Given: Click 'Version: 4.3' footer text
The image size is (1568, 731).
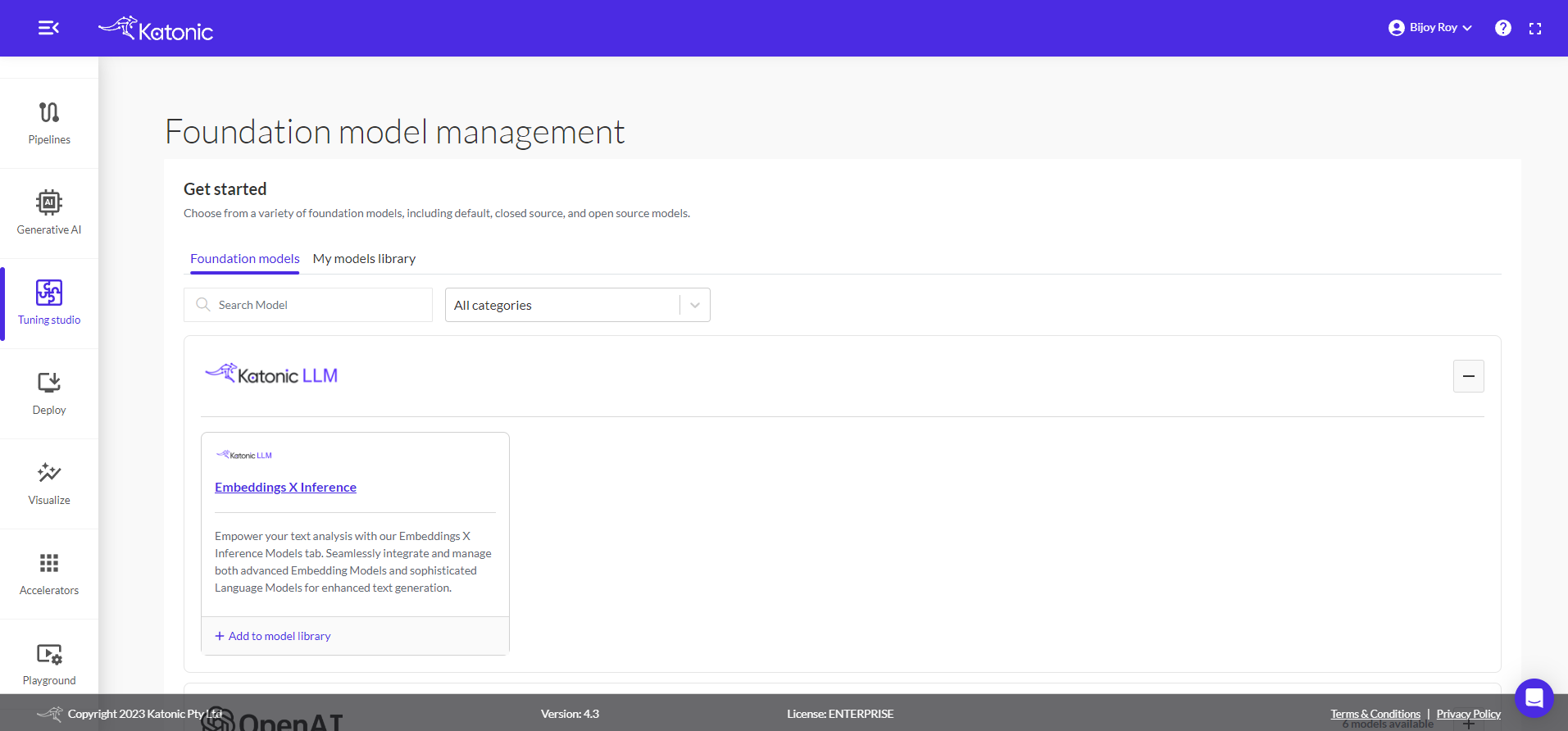Looking at the screenshot, I should click(x=570, y=714).
